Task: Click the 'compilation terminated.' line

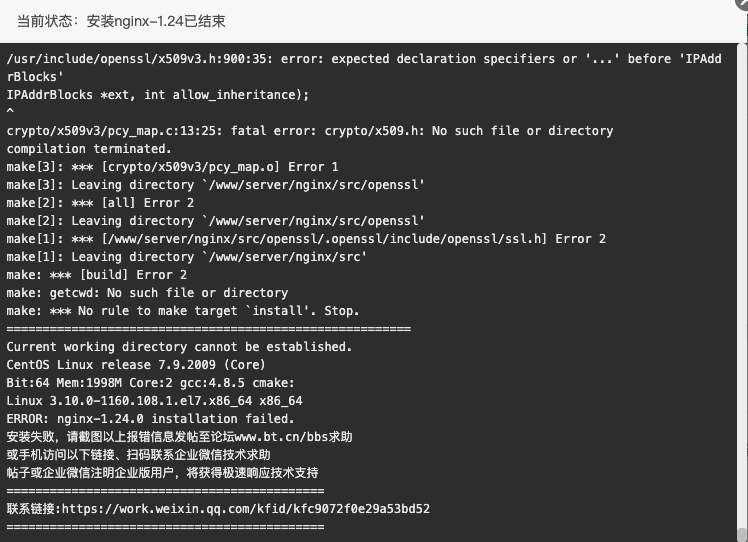Action: click(x=89, y=149)
